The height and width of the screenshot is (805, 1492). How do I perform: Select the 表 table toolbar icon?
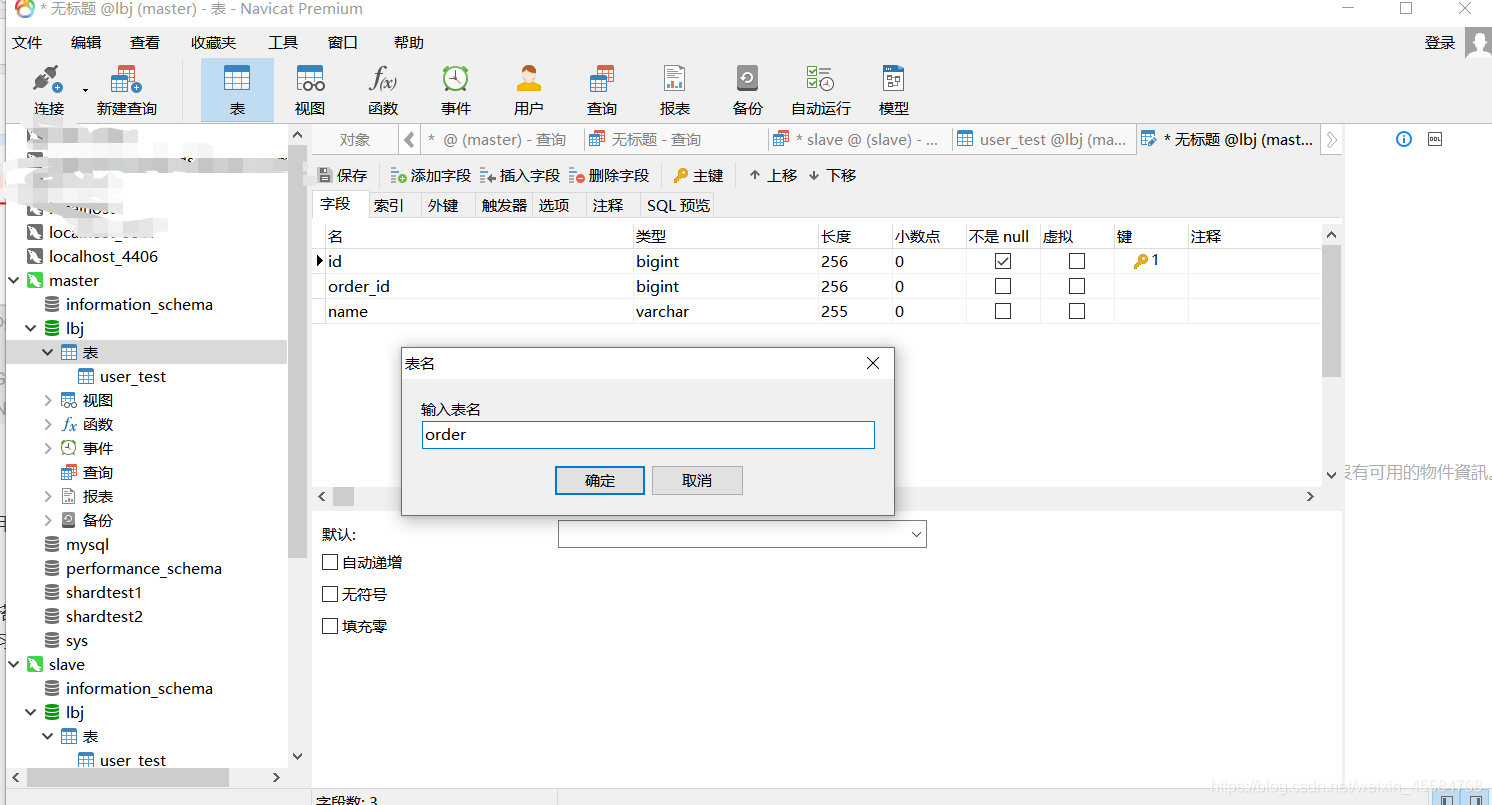point(237,90)
